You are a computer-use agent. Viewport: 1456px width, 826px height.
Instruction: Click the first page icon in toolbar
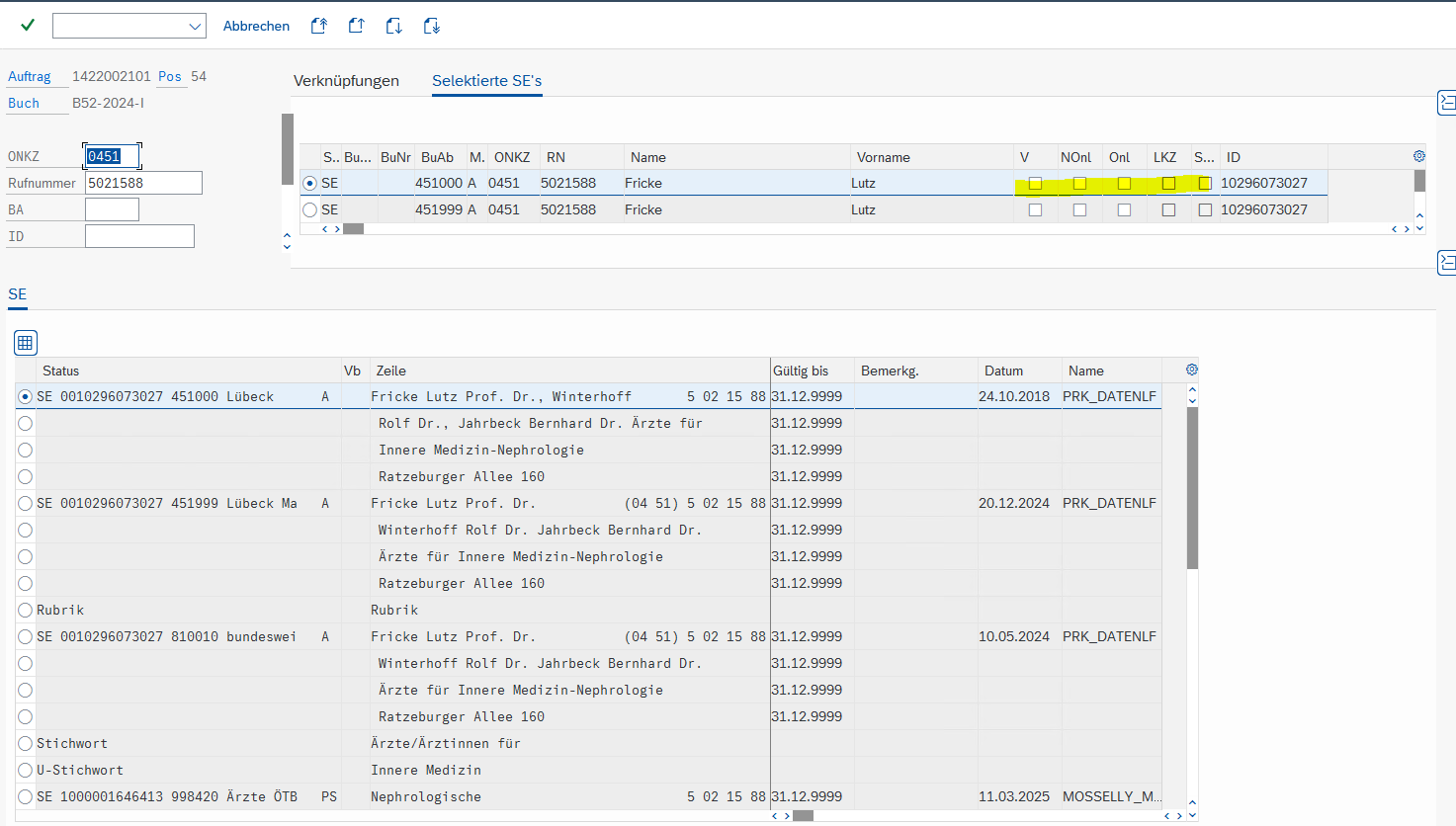pos(319,26)
